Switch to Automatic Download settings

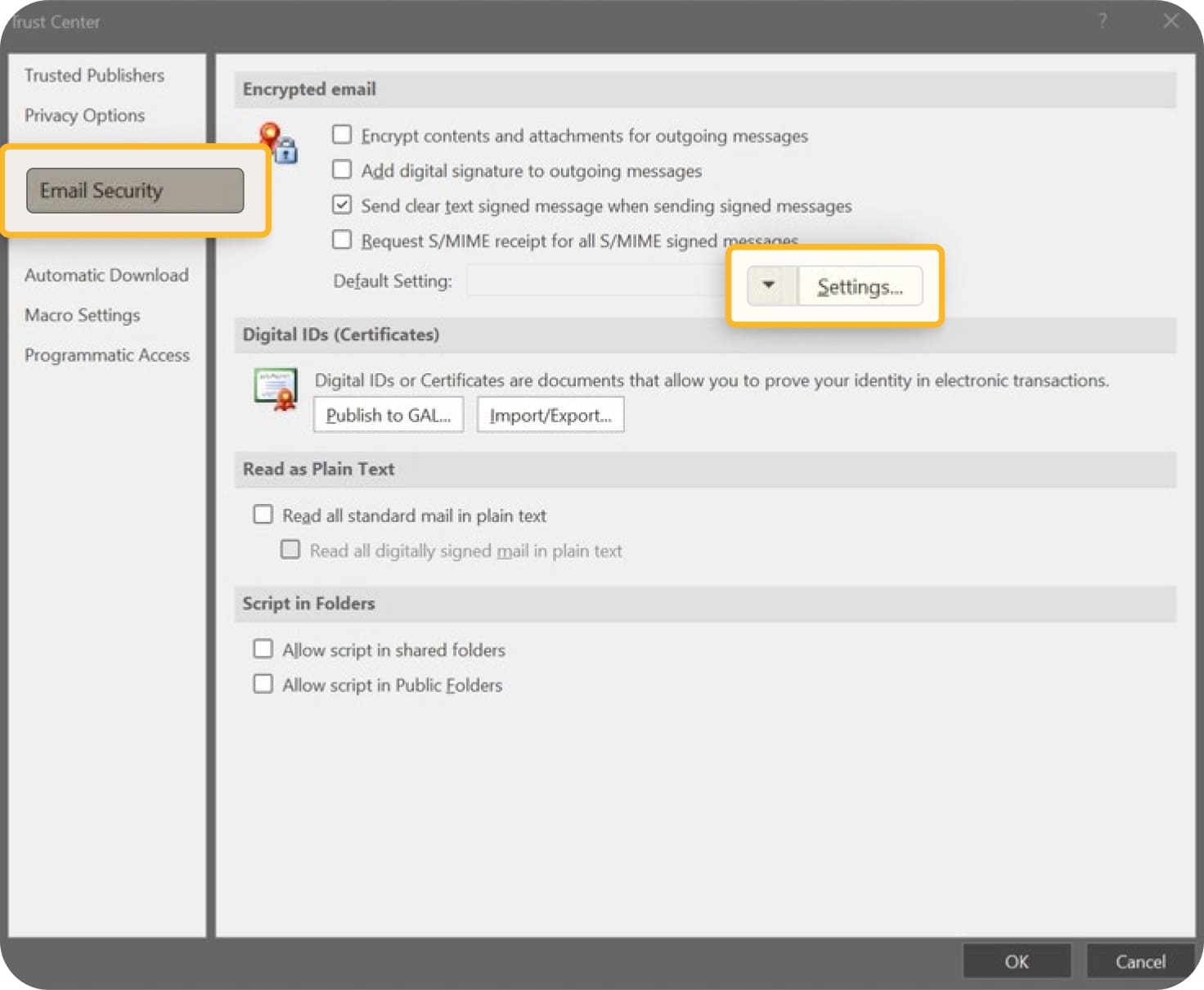(106, 275)
